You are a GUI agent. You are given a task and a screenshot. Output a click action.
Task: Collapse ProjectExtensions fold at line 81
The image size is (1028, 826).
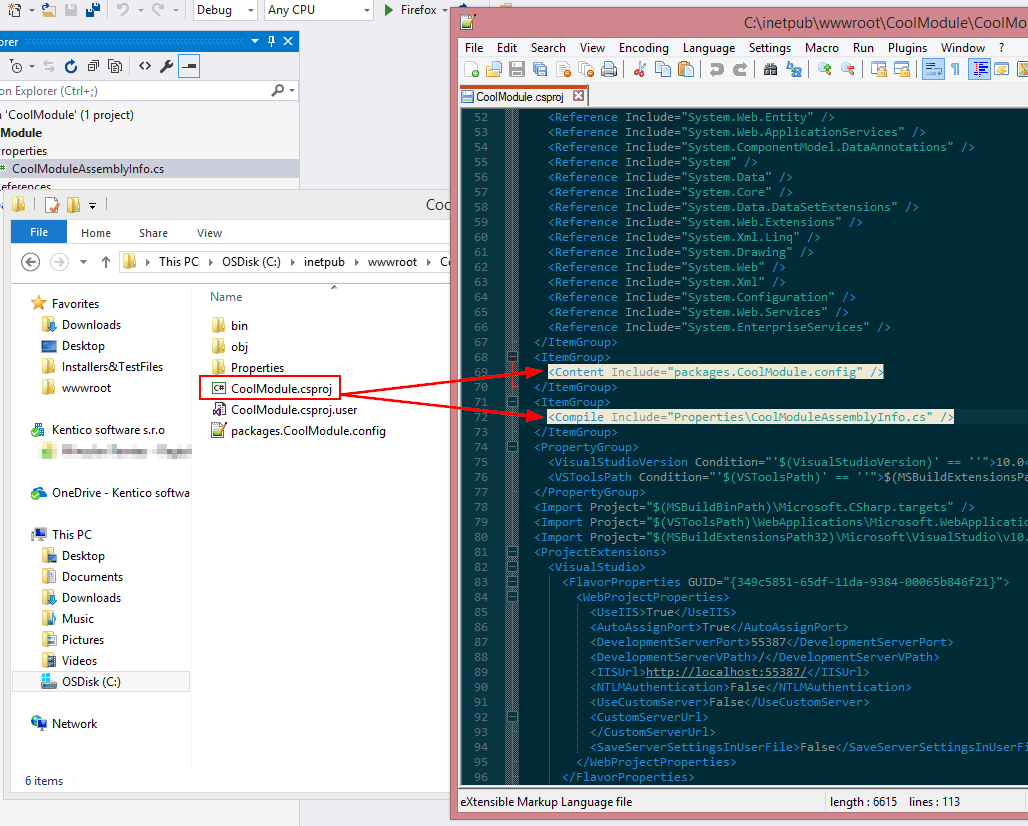coord(512,552)
